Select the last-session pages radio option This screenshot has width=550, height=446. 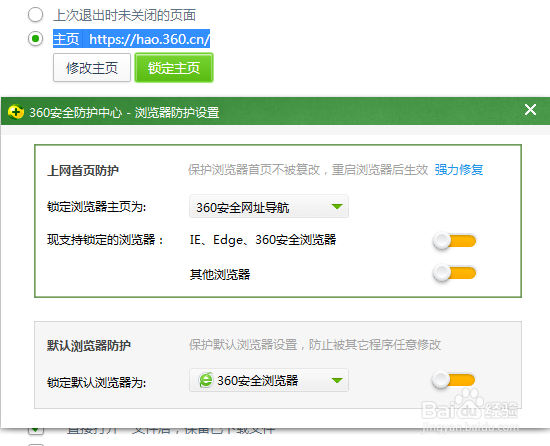point(35,15)
